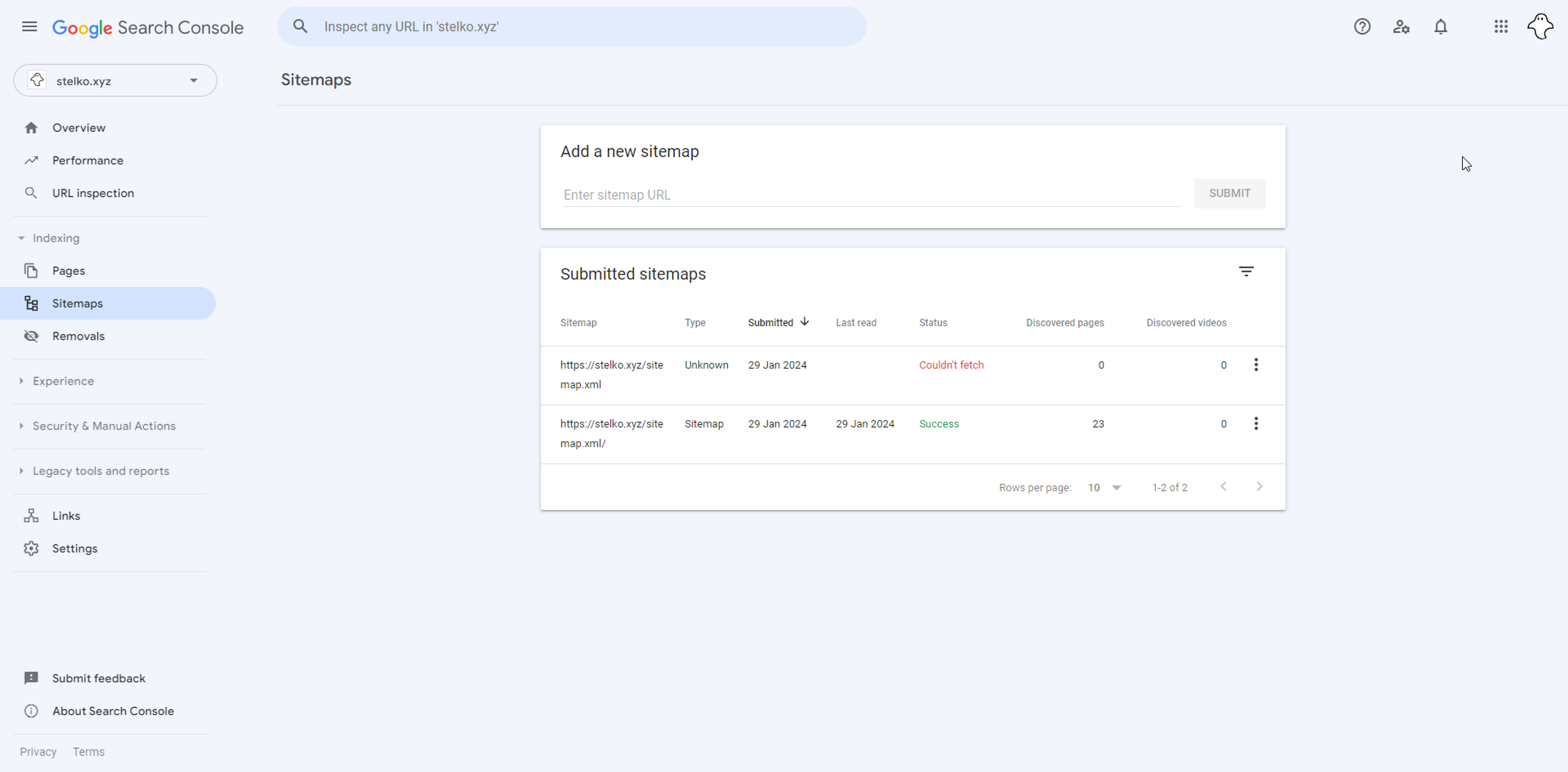1568x772 pixels.
Task: Open the Google apps grid
Action: 1501,27
